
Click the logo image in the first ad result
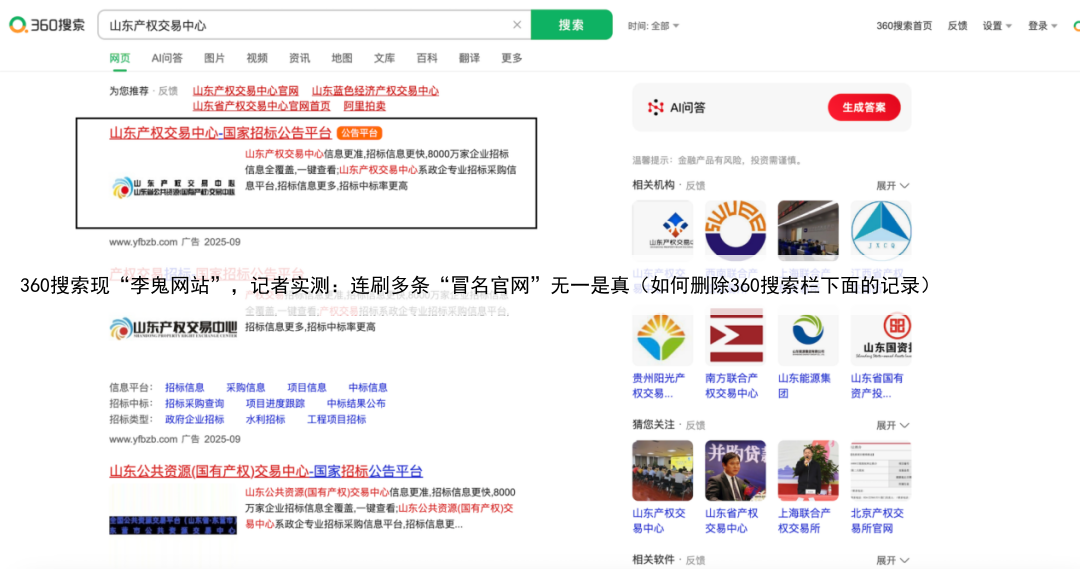click(x=173, y=187)
